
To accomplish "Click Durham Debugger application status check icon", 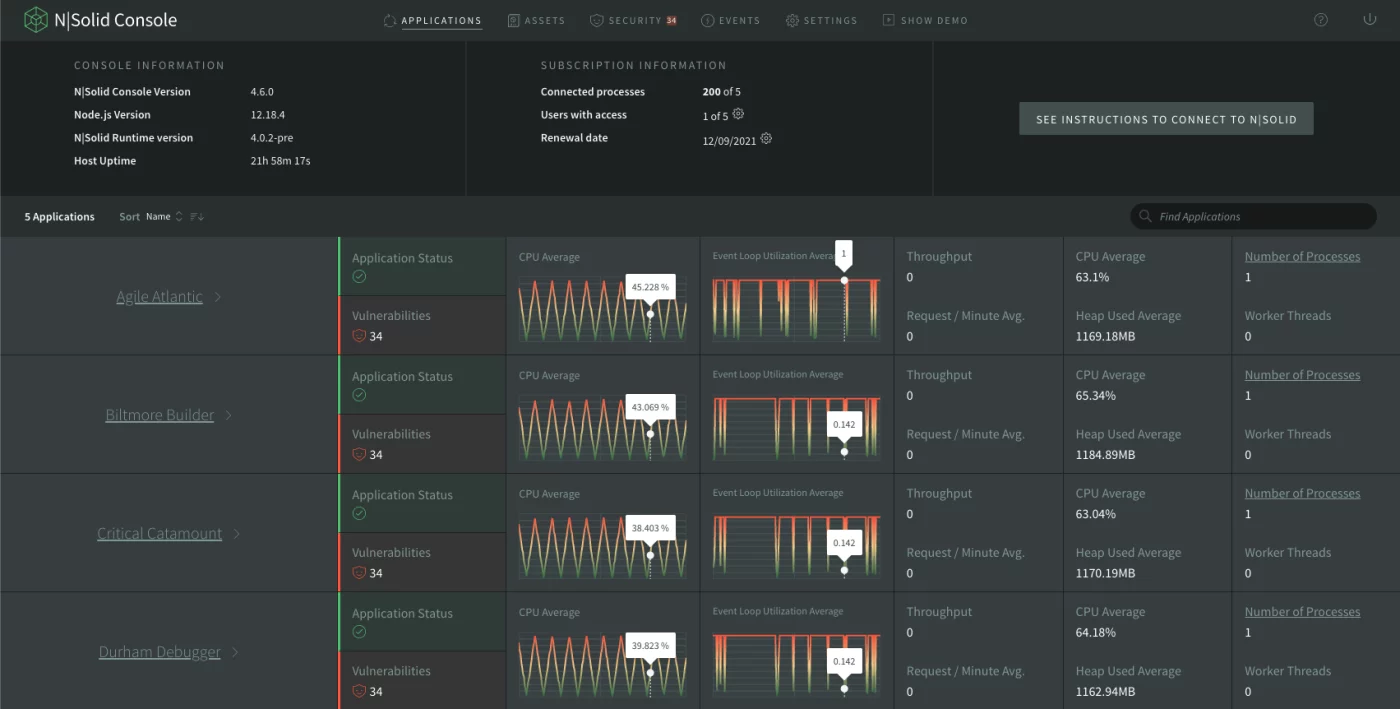I will coord(359,632).
